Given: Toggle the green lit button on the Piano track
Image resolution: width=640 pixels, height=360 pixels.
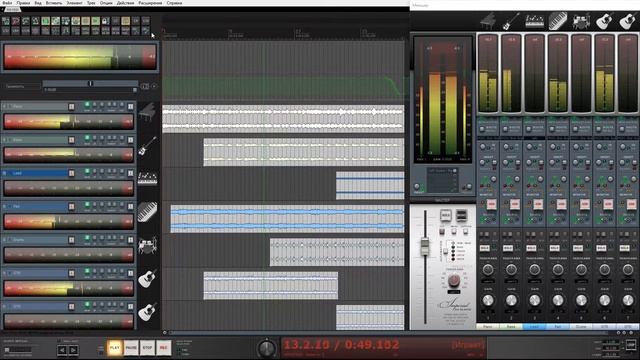Looking at the screenshot, I should click(x=87, y=105).
